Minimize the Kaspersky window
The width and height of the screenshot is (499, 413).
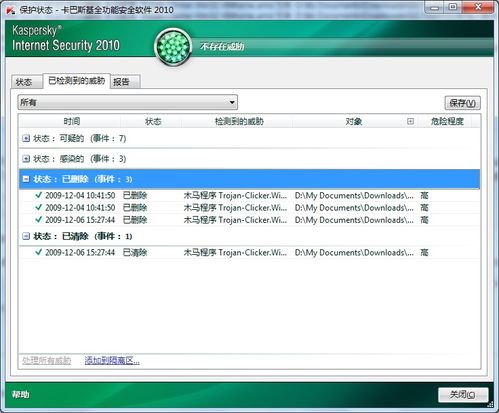pos(434,7)
